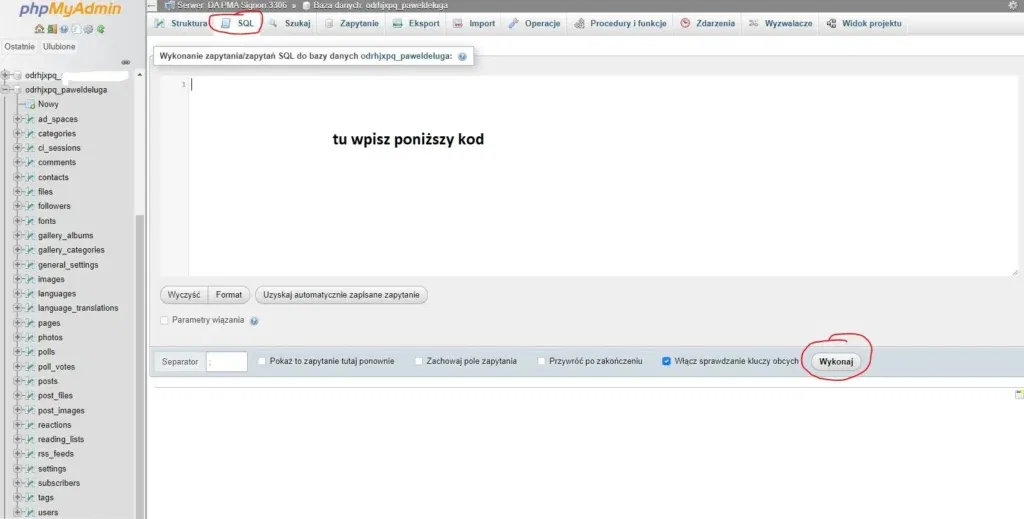Click inside the Separator input field

227,362
